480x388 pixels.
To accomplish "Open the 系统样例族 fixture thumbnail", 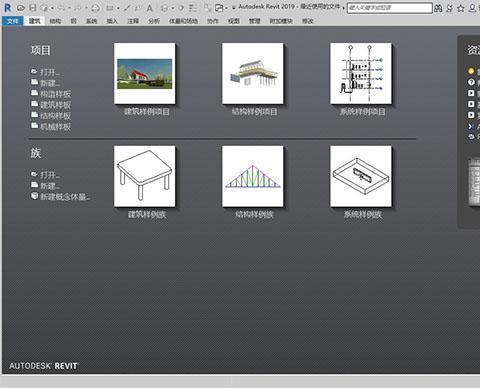I will (361, 176).
